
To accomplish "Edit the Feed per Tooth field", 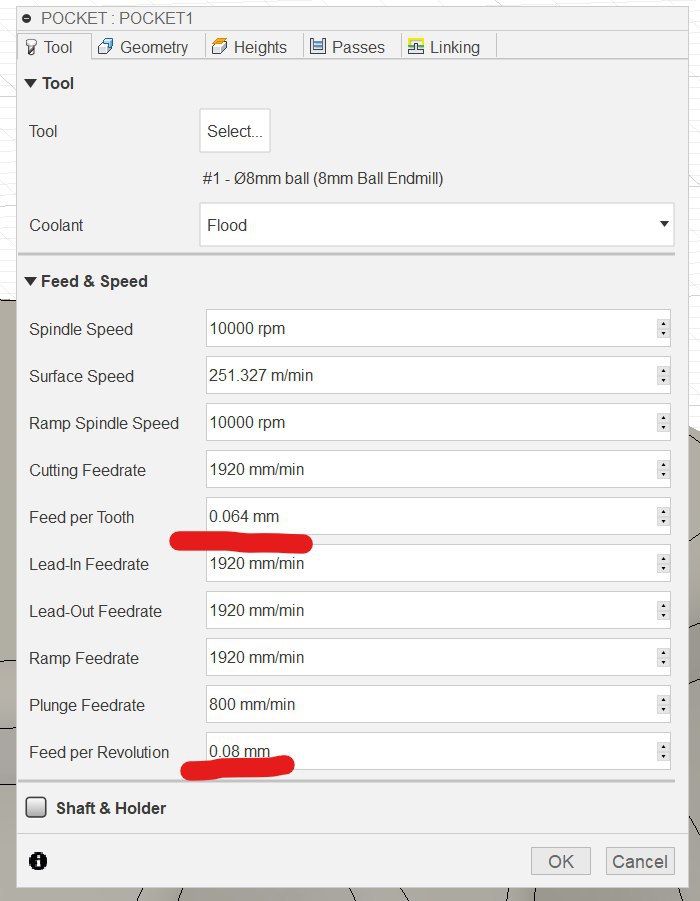I will coord(428,517).
